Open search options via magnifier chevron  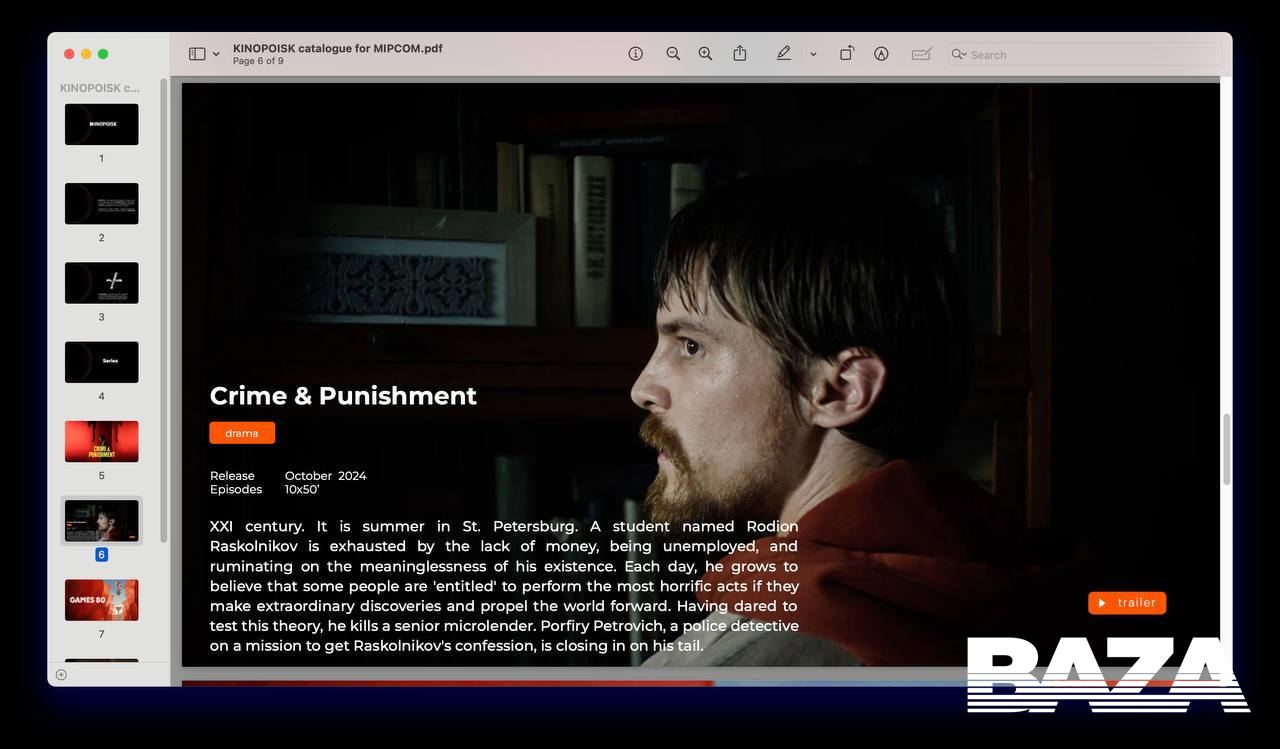click(959, 54)
